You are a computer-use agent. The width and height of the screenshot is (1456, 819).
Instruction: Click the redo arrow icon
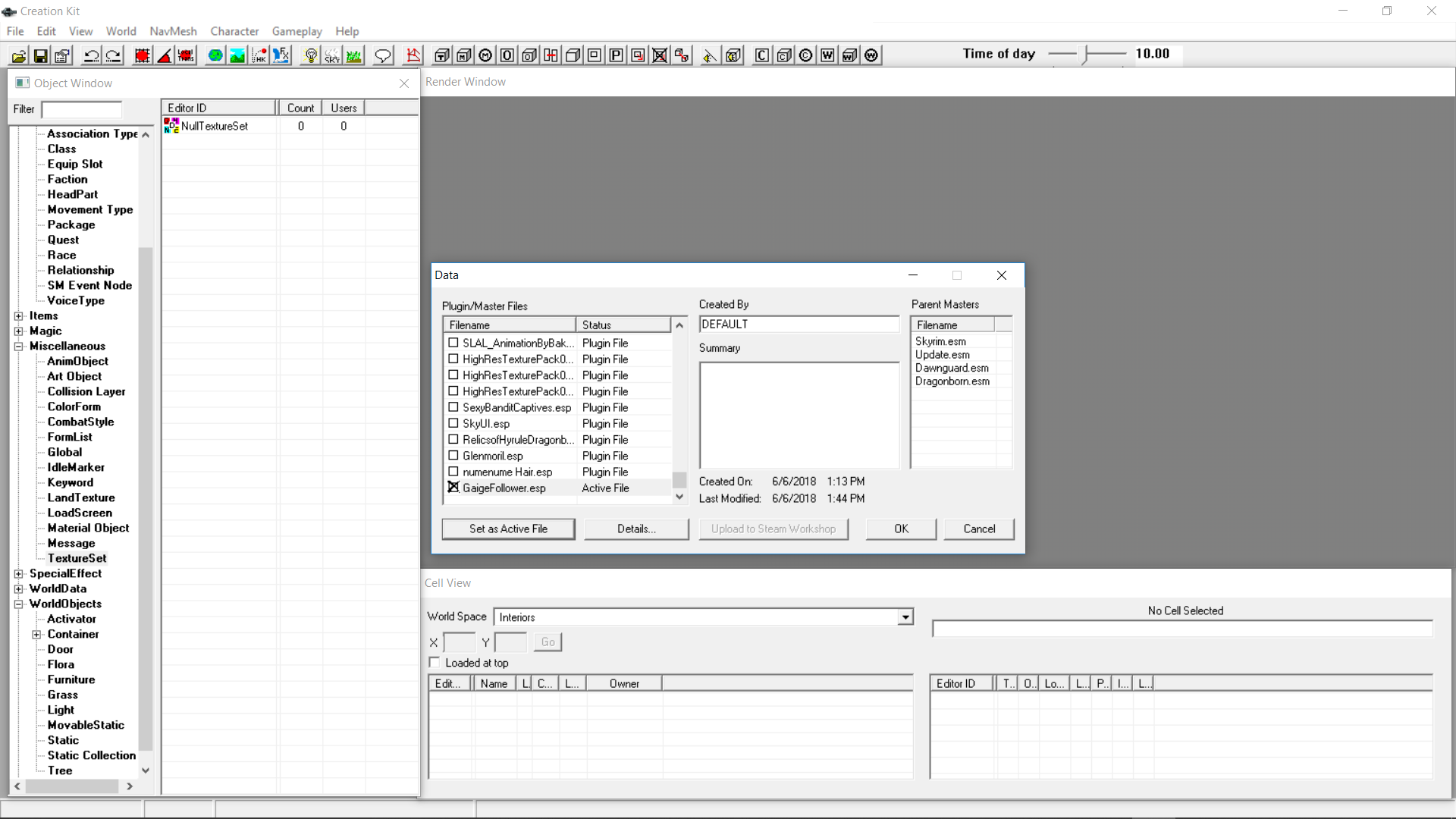click(x=113, y=55)
